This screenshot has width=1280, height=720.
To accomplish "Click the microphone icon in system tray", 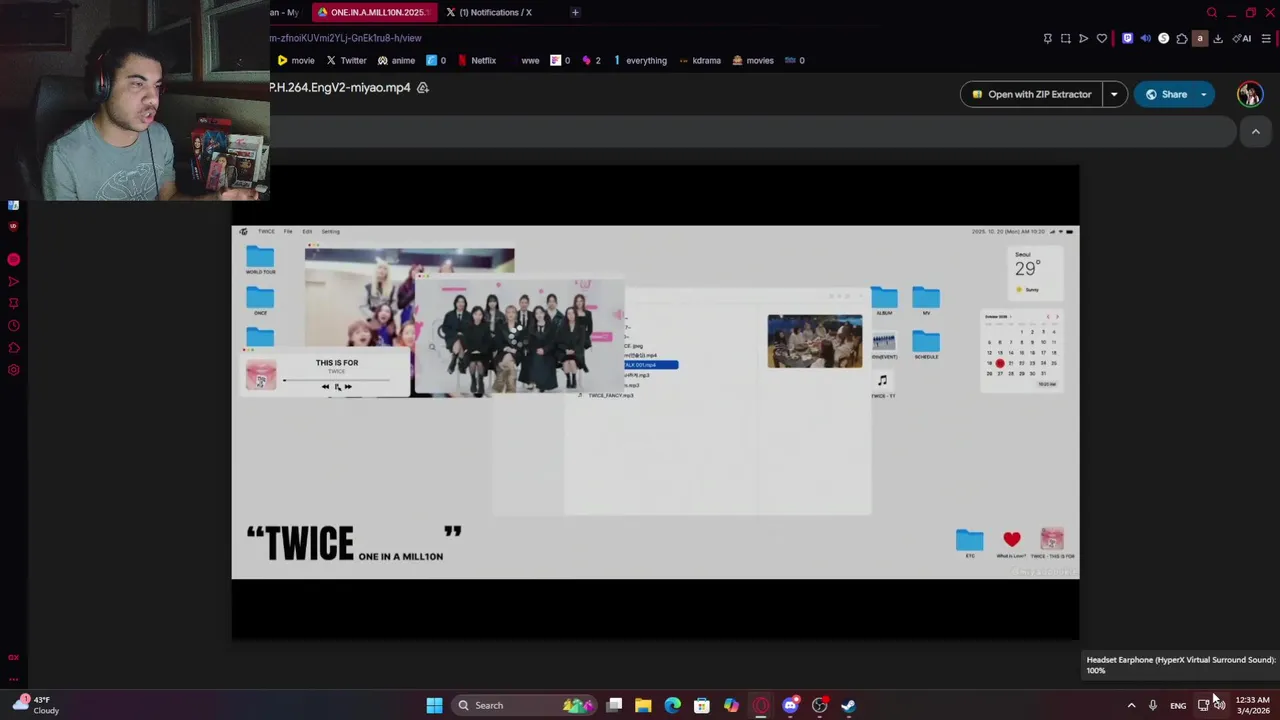I will click(x=1153, y=705).
